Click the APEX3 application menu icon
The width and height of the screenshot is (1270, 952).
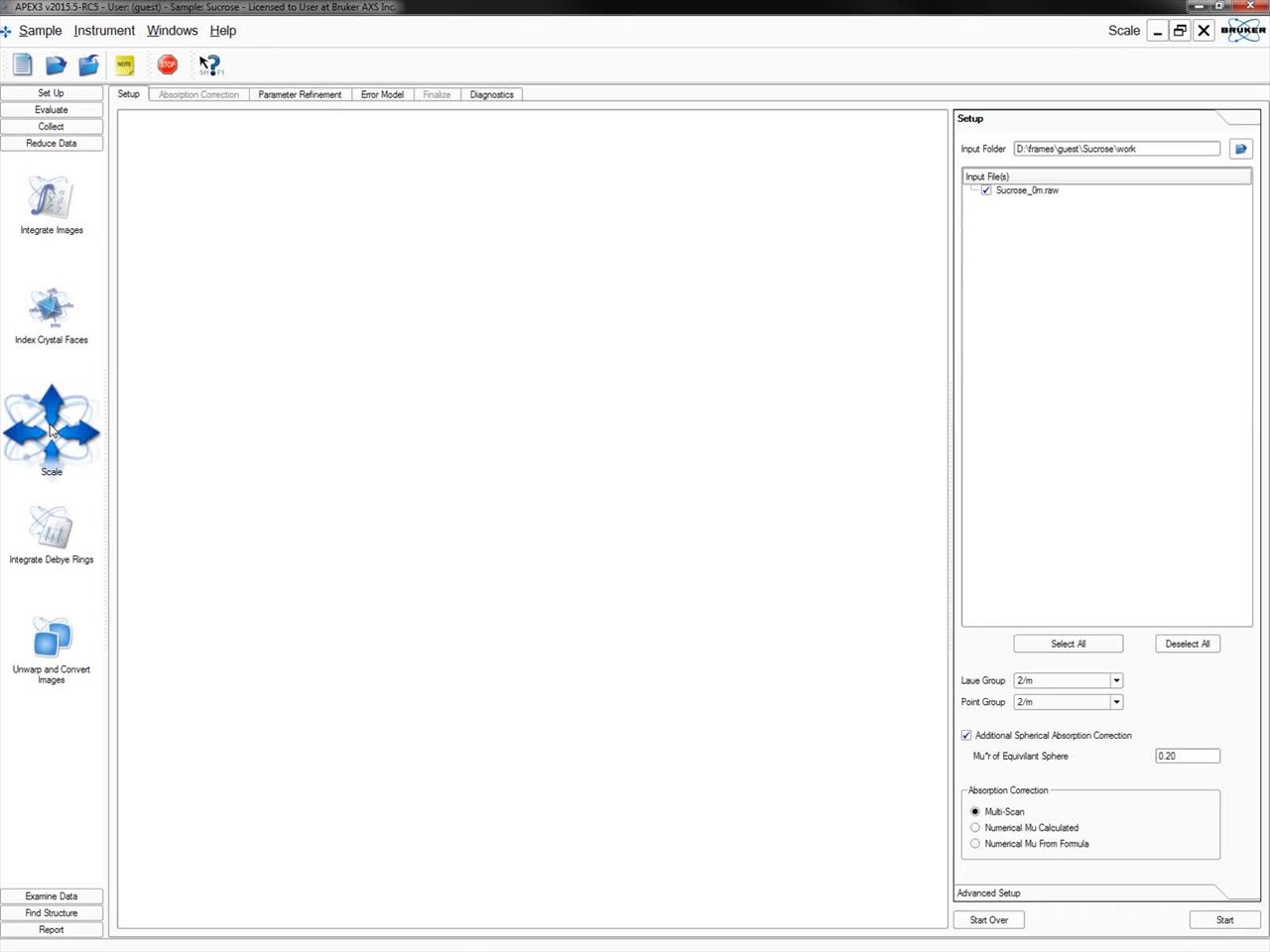pyautogui.click(x=7, y=31)
